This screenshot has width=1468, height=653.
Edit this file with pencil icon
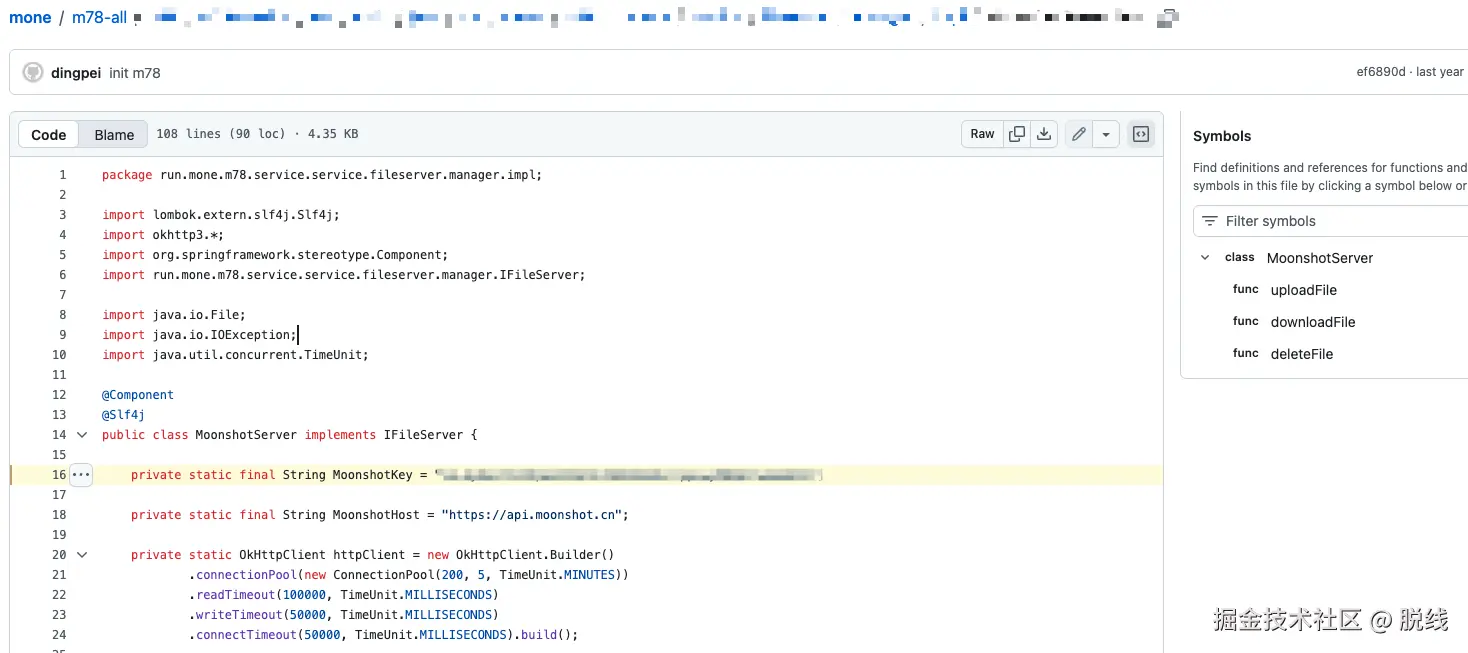point(1078,134)
